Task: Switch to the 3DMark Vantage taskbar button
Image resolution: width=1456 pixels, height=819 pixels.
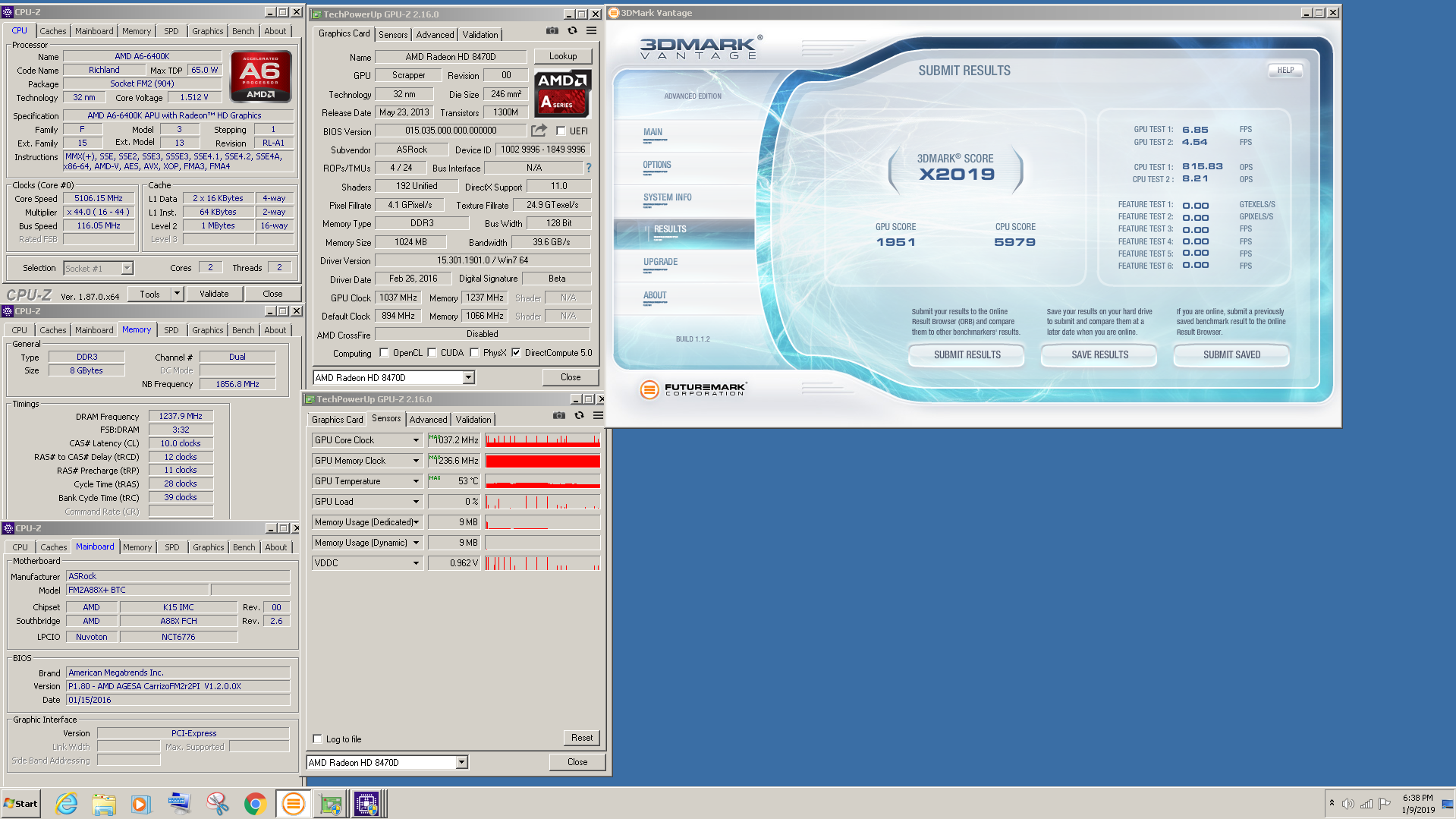Action: point(293,804)
